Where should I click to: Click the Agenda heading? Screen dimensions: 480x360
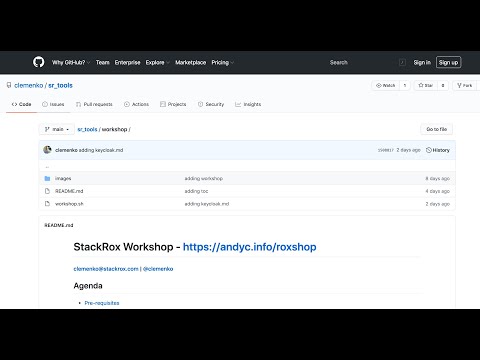tap(88, 286)
